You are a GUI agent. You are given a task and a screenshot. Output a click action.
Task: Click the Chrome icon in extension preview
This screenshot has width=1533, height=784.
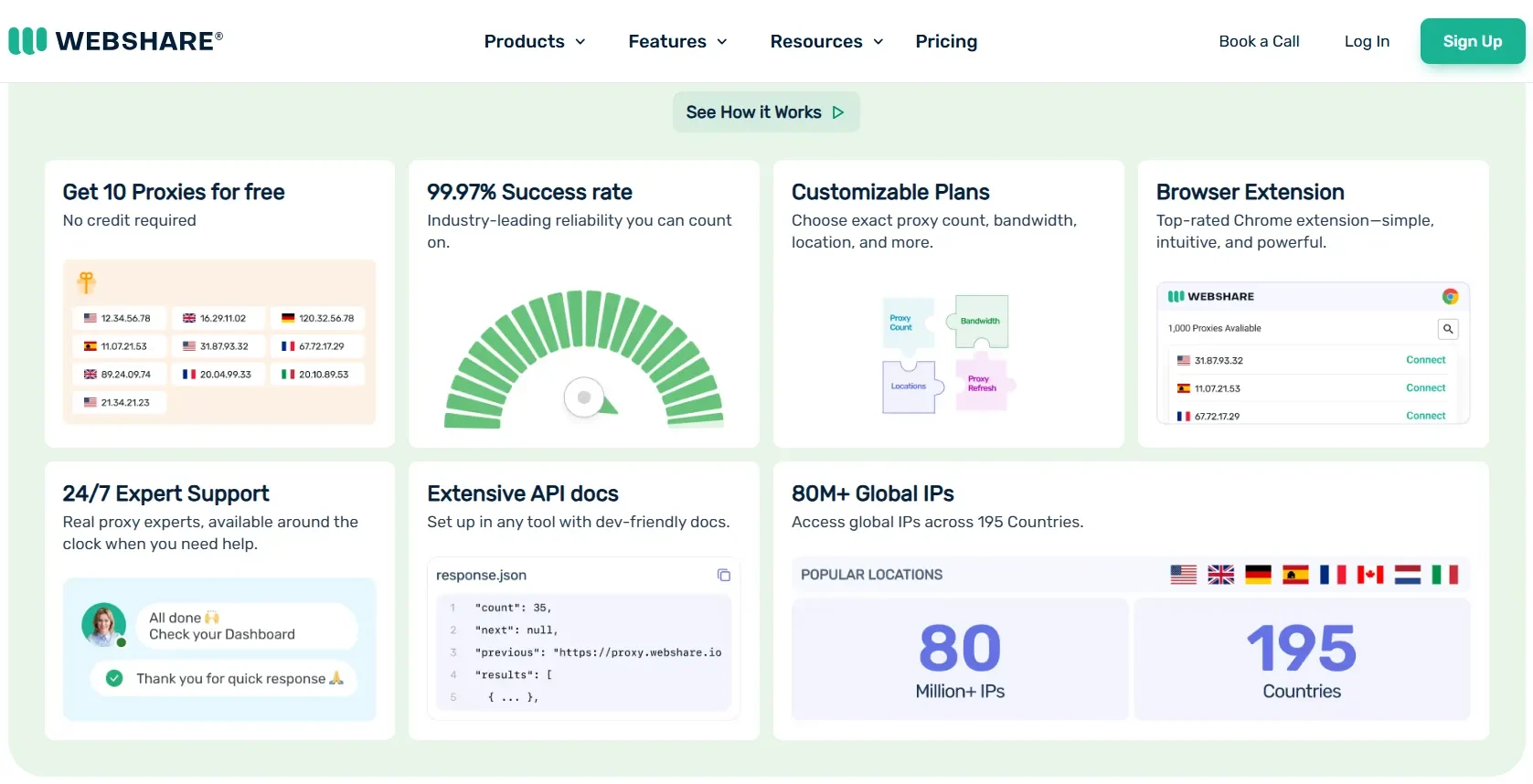1450,296
